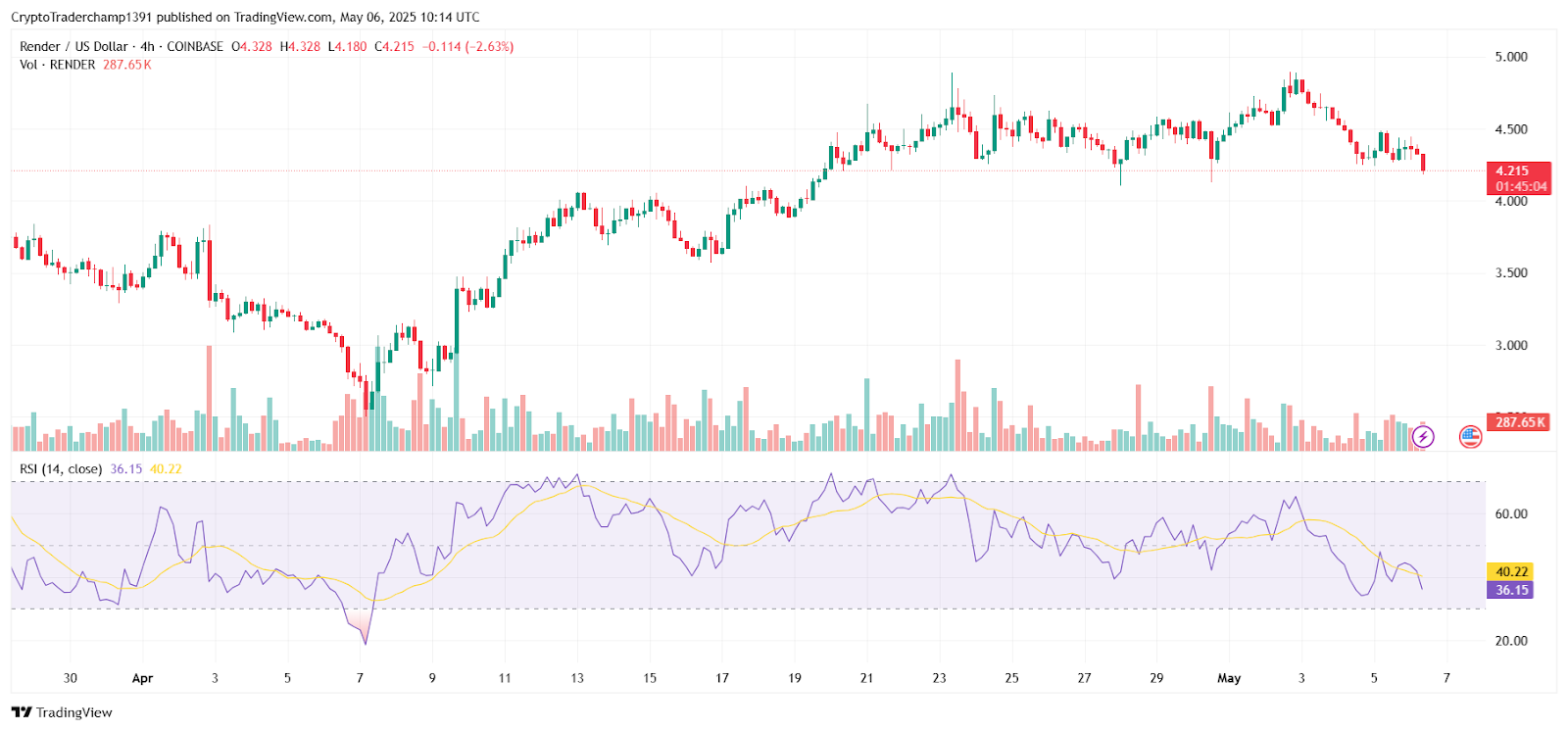Click the purple lightning bolt icon
Screen dimensions: 1568x731
[x=1423, y=436]
